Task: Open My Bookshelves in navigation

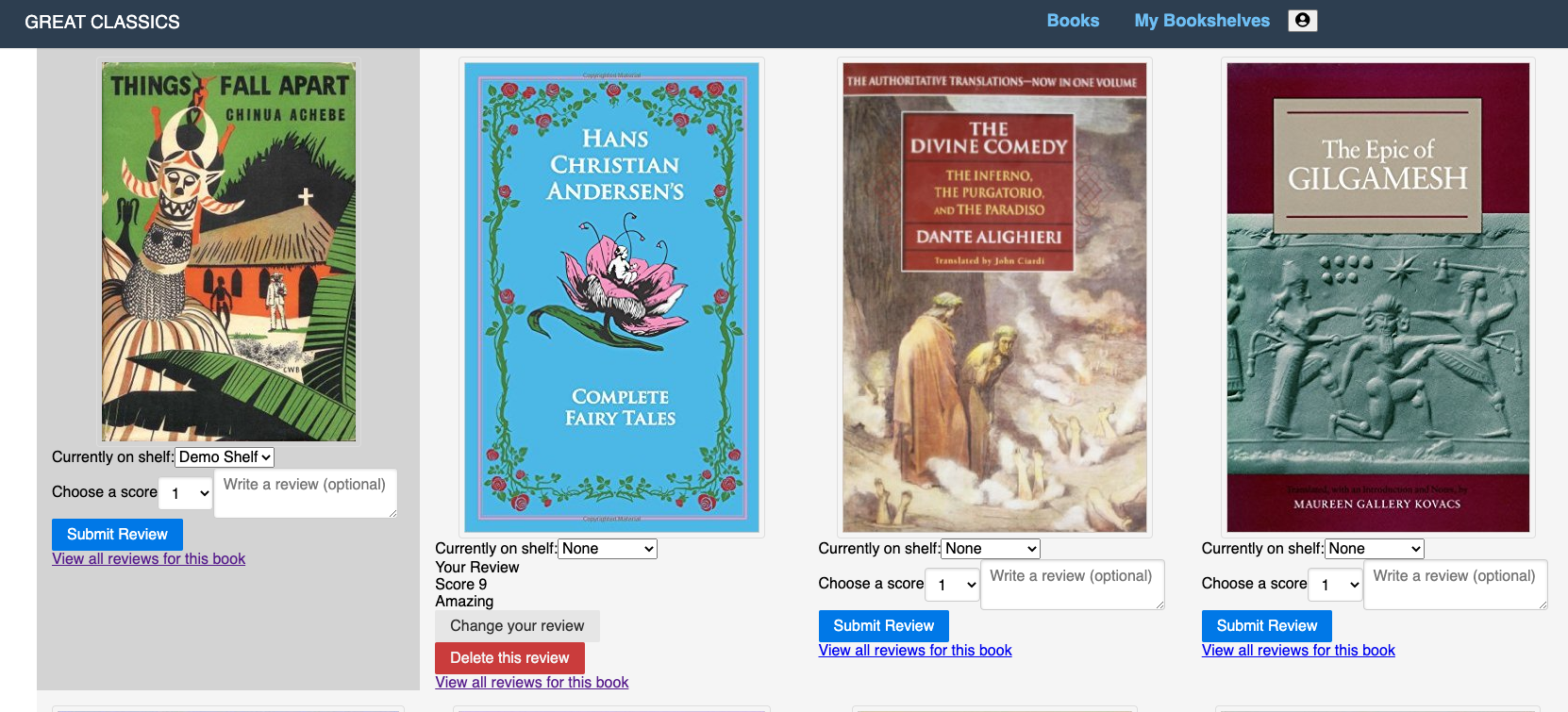Action: coord(1201,21)
